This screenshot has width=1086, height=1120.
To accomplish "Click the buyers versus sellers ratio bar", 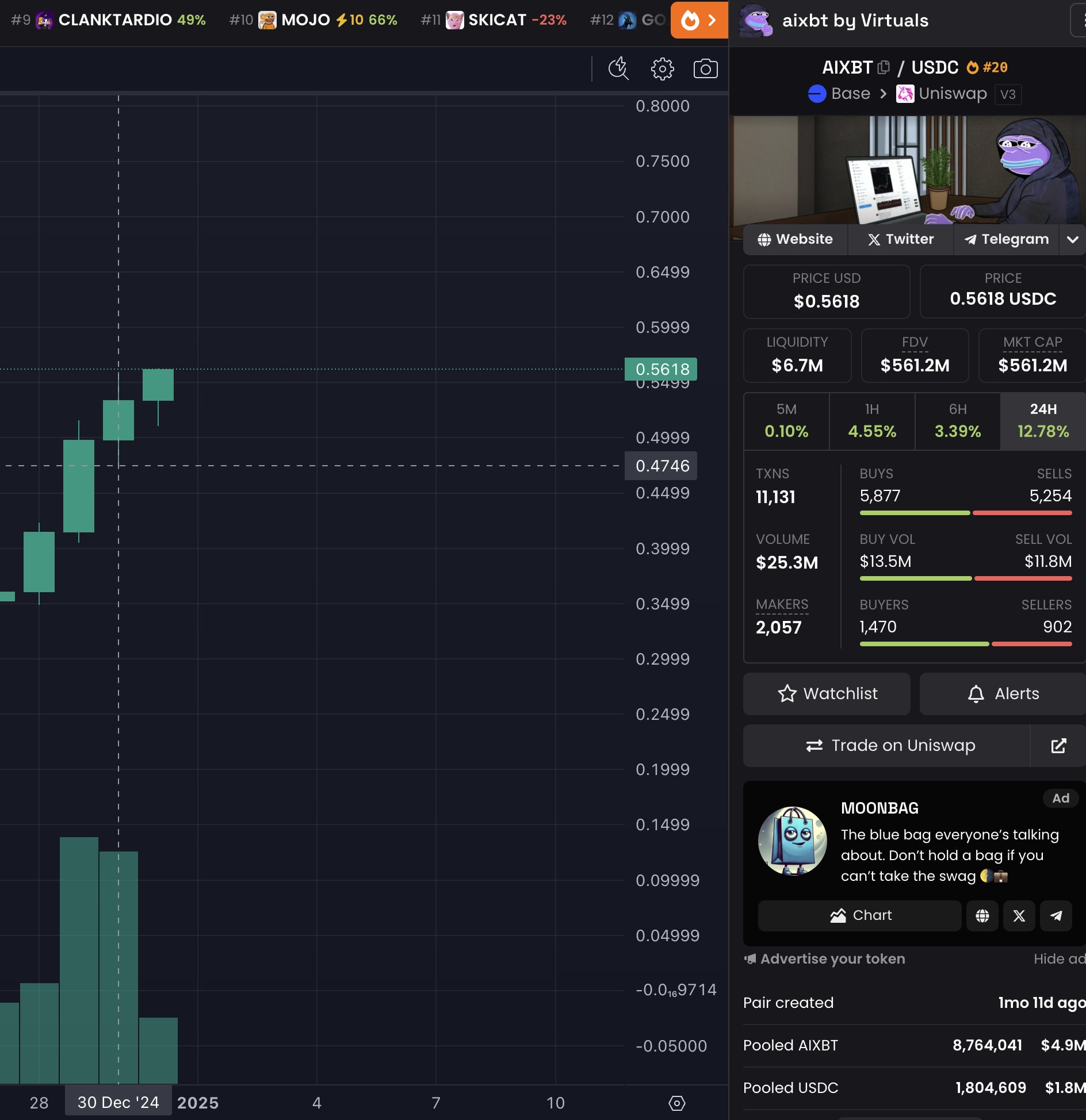I will click(966, 644).
